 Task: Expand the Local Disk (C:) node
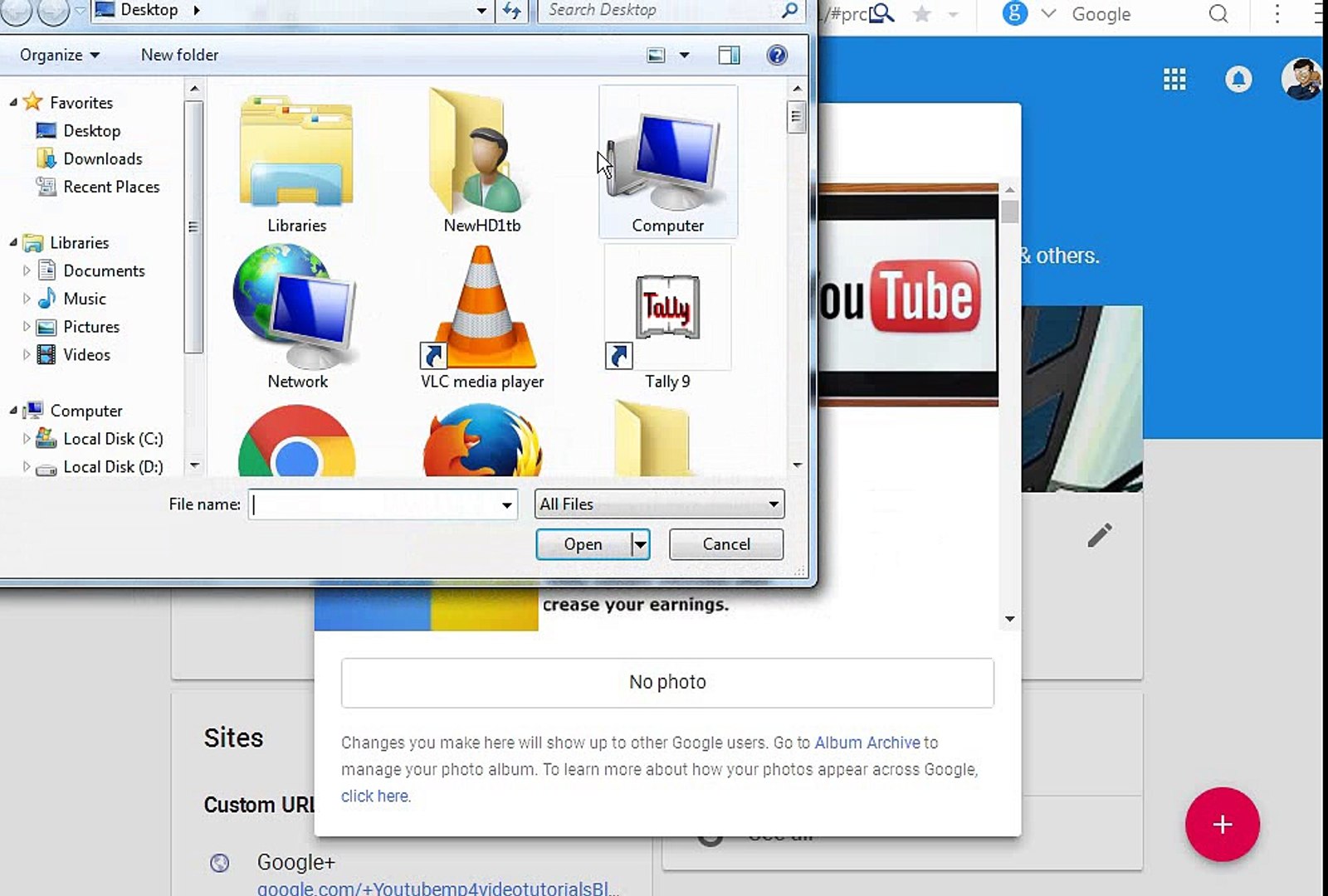click(x=27, y=438)
